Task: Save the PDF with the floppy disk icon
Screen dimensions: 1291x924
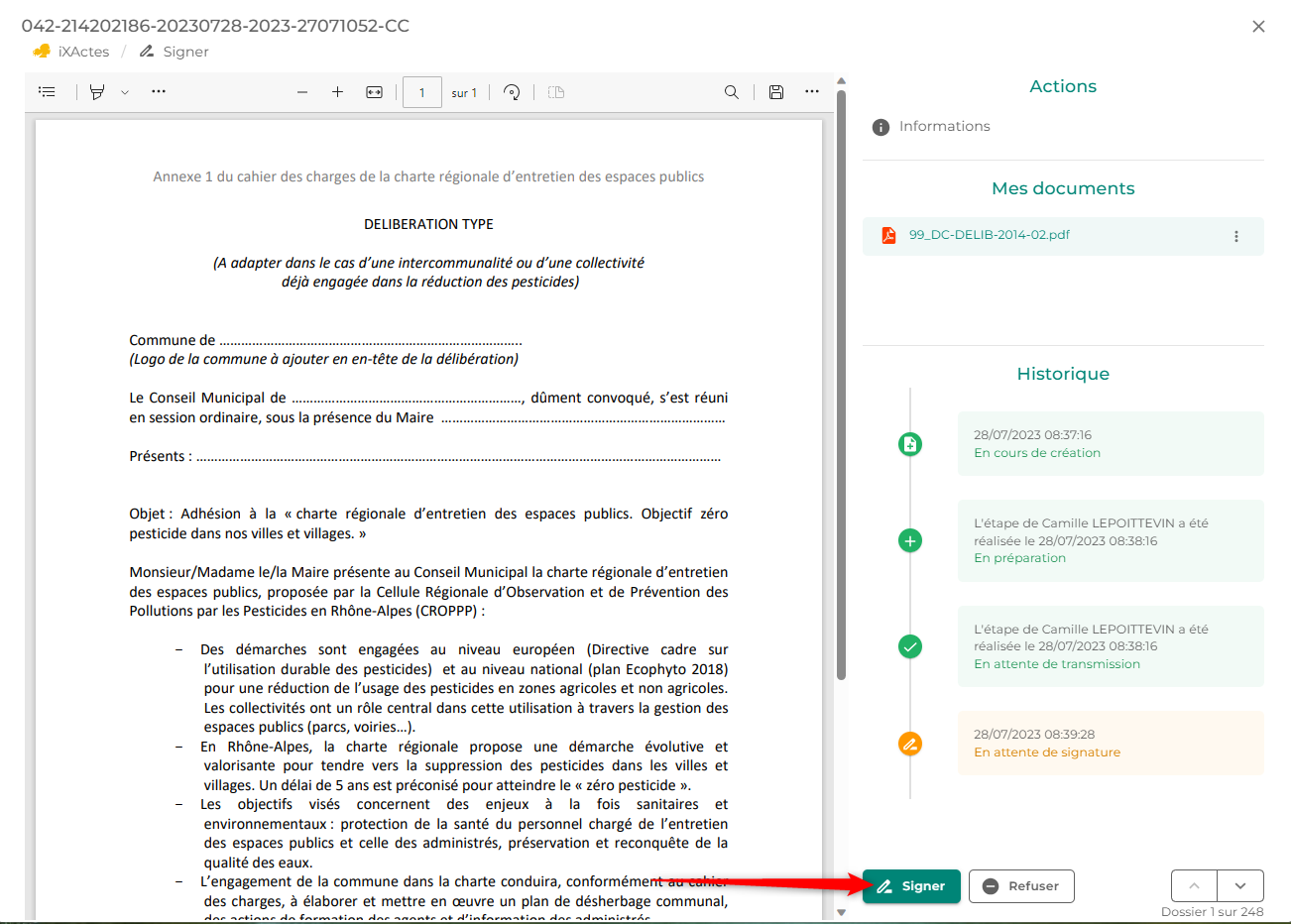Action: coord(776,92)
